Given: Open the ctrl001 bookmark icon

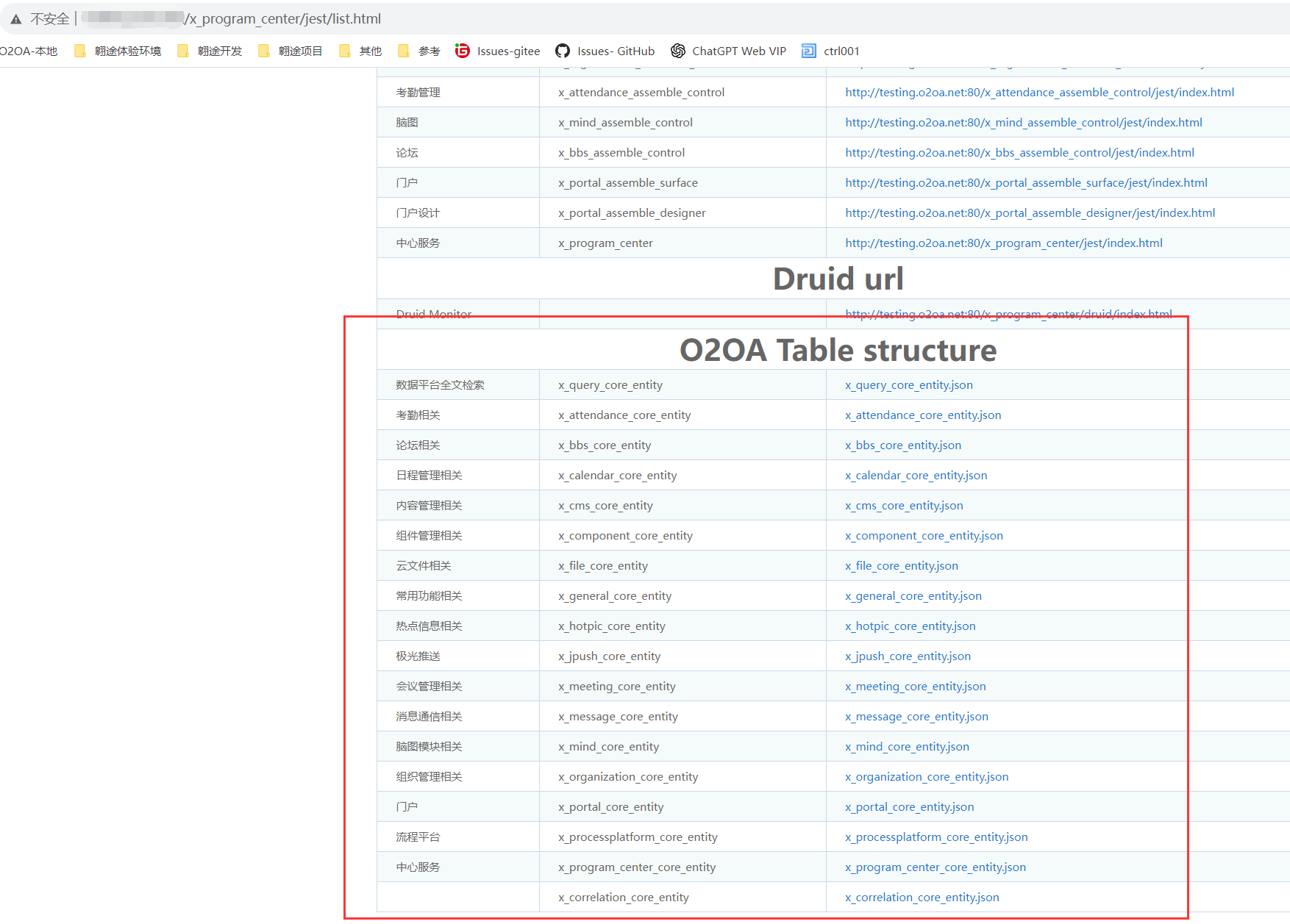Looking at the screenshot, I should pos(809,51).
